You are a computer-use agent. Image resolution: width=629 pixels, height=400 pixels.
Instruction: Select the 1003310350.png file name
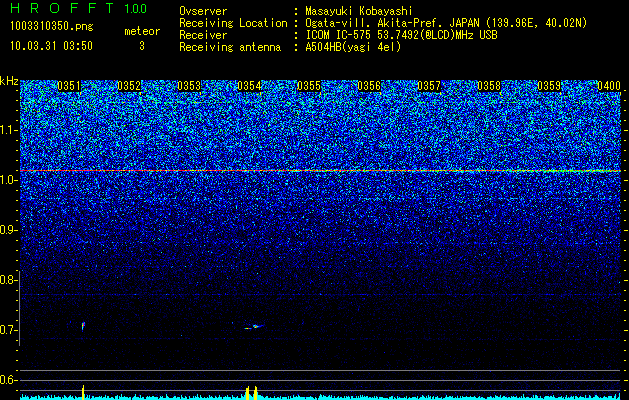[51, 27]
